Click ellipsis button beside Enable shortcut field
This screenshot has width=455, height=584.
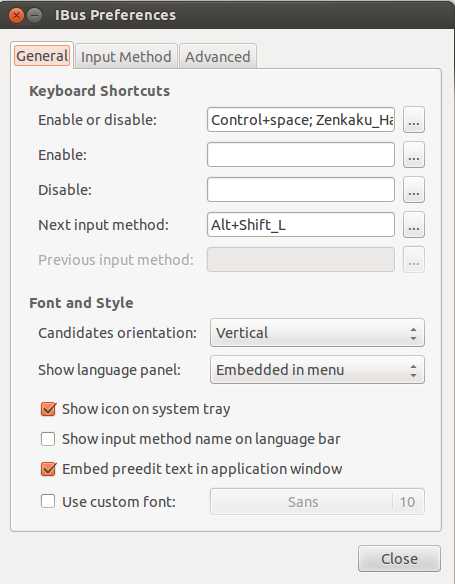[x=414, y=155]
